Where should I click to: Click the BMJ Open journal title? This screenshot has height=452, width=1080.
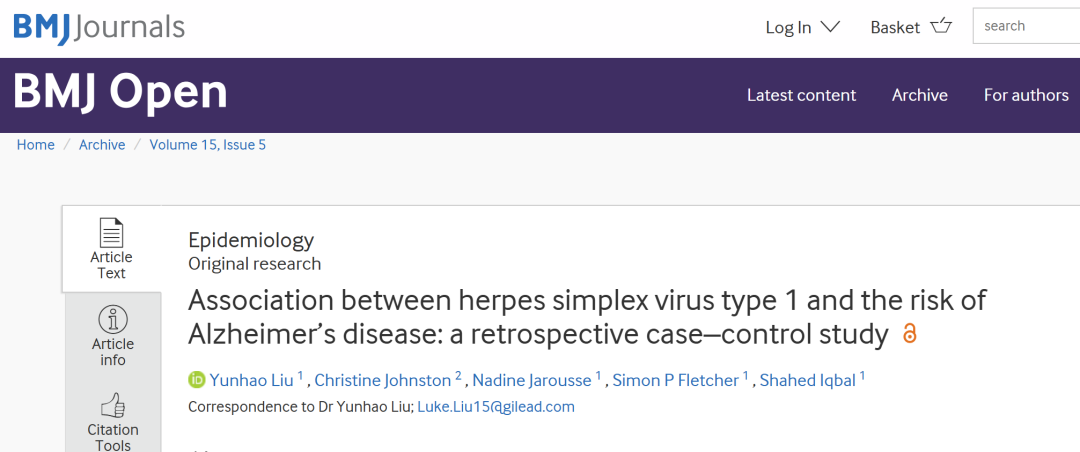tap(121, 92)
